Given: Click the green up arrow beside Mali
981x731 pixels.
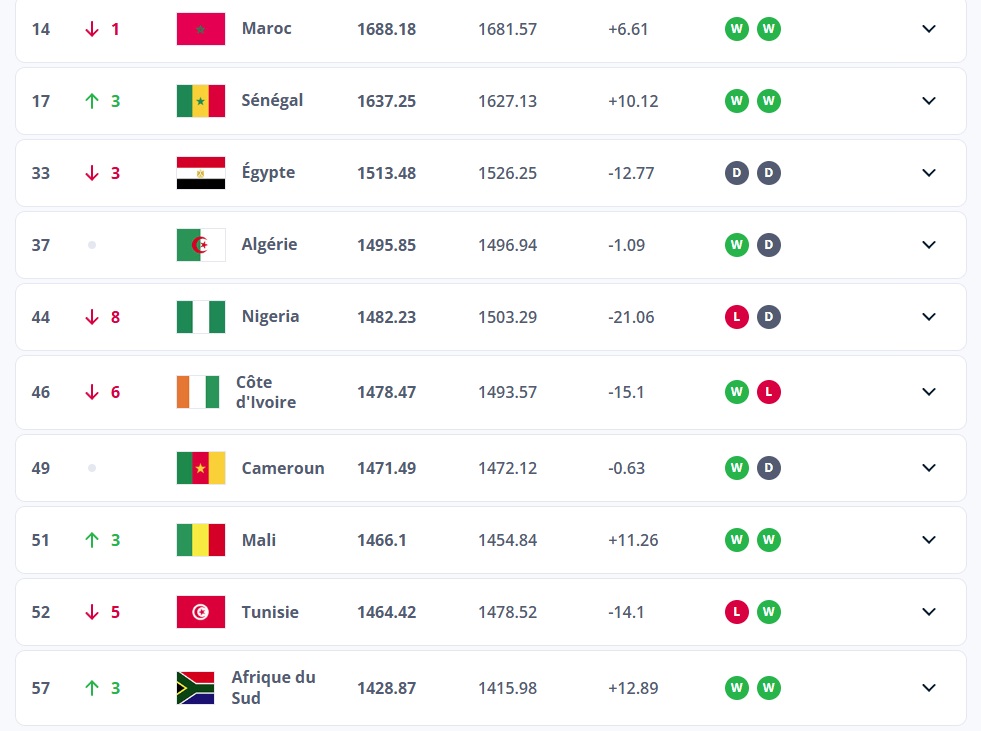Looking at the screenshot, I should coord(92,539).
